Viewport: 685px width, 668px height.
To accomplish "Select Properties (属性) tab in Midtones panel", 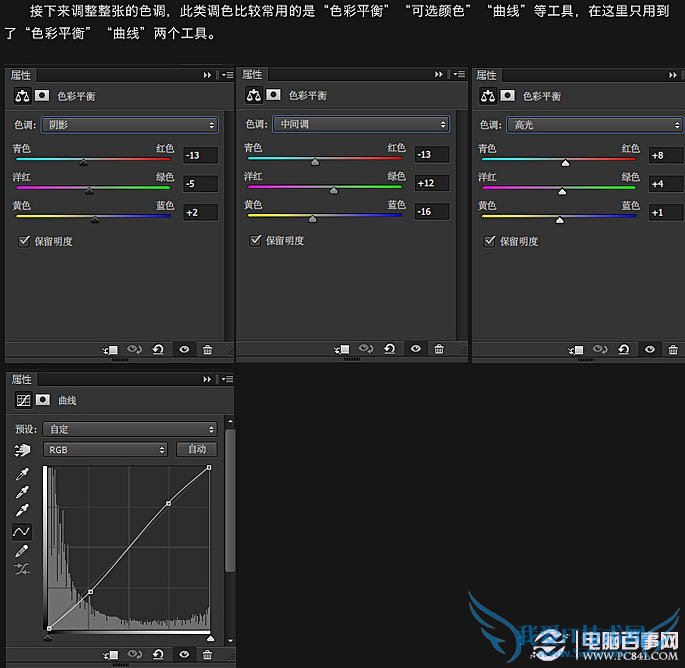I will pyautogui.click(x=252, y=74).
